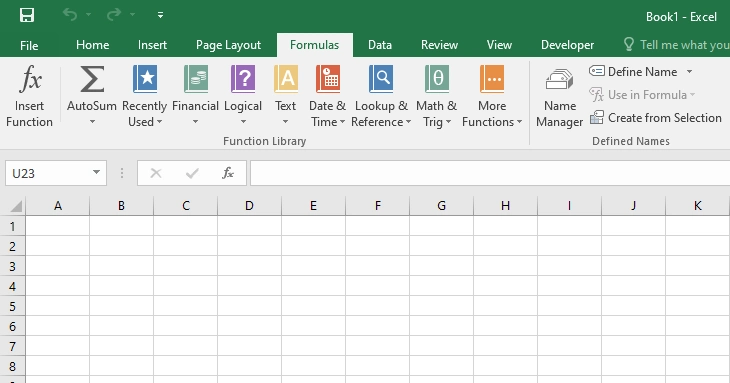This screenshot has width=730, height=383.
Task: Click the Enter checkmark icon in formula bar
Action: (x=192, y=174)
